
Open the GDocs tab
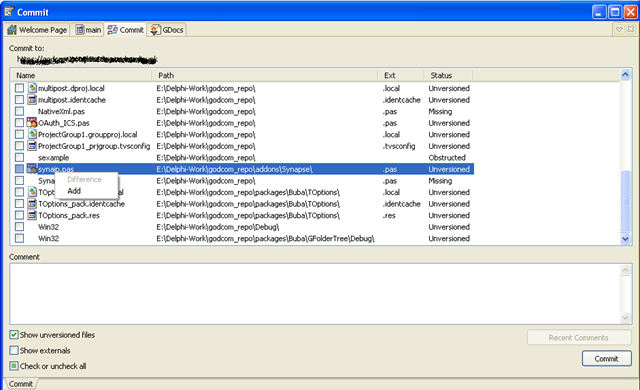[167, 30]
